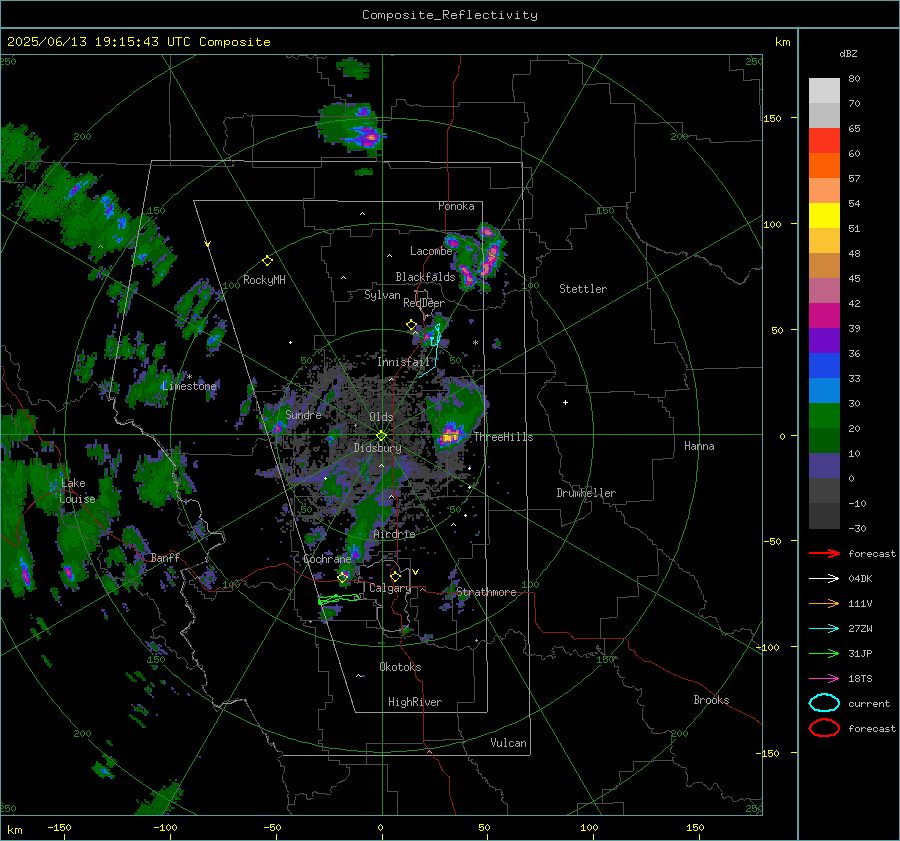Click the Limestone label
Screen dimensions: 900x841
tap(189, 386)
